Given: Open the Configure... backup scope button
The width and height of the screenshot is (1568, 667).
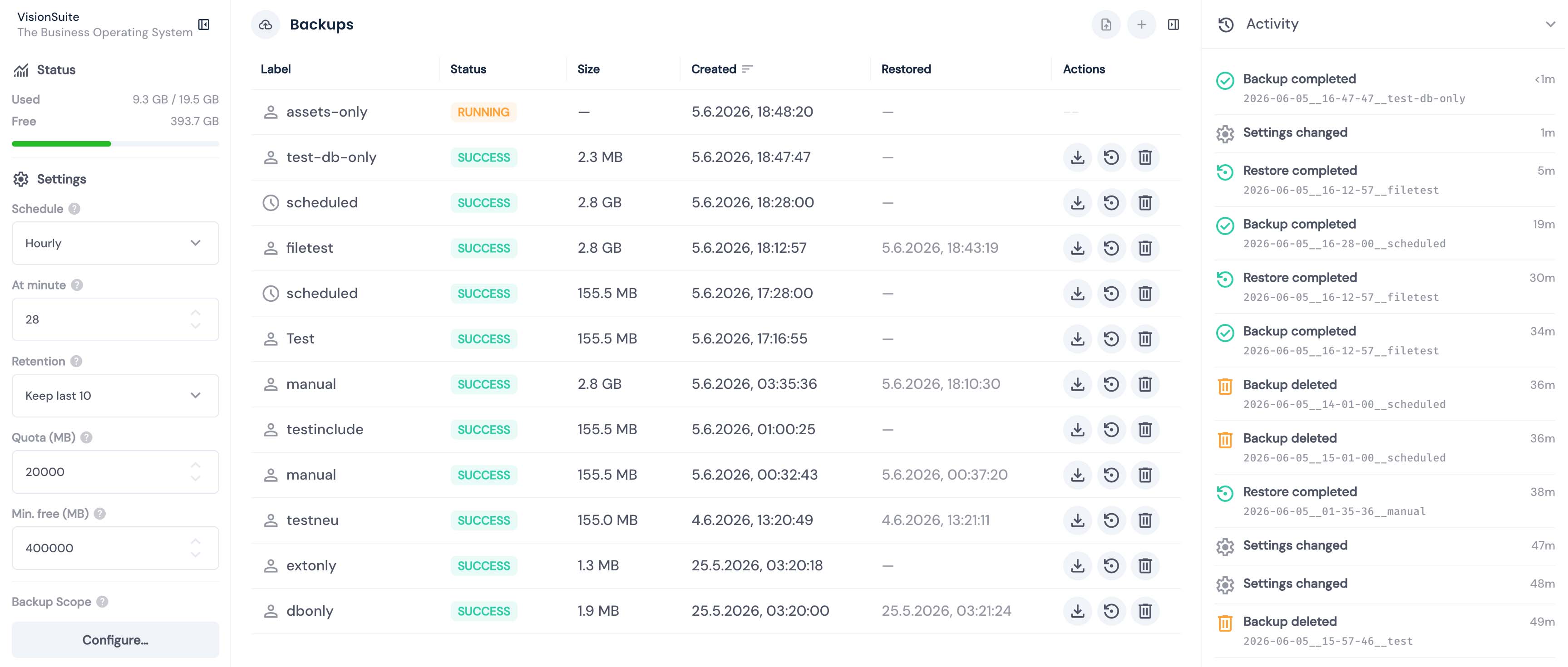Looking at the screenshot, I should (115, 640).
